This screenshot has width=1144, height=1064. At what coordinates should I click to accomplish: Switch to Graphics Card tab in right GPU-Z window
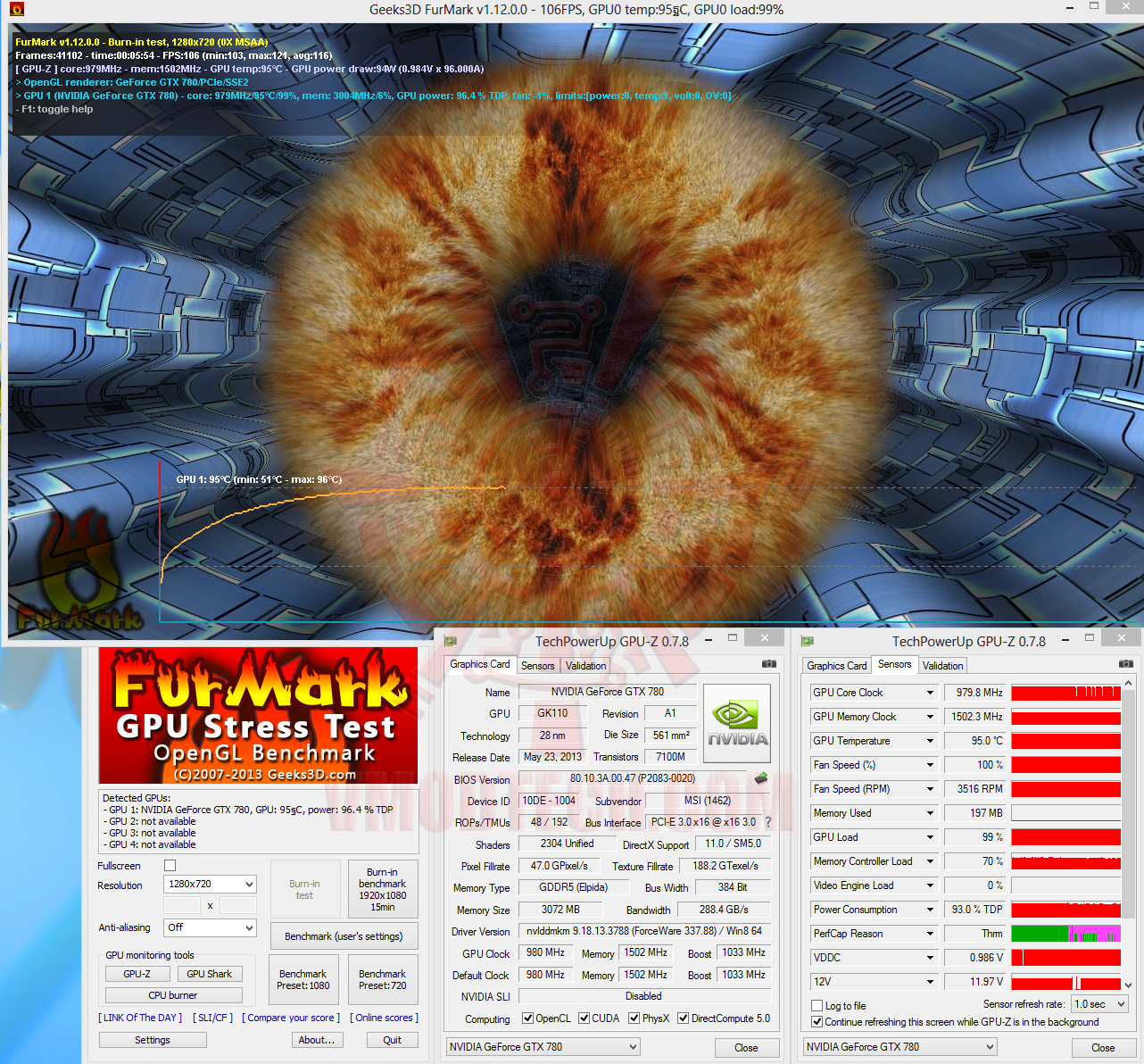point(837,666)
